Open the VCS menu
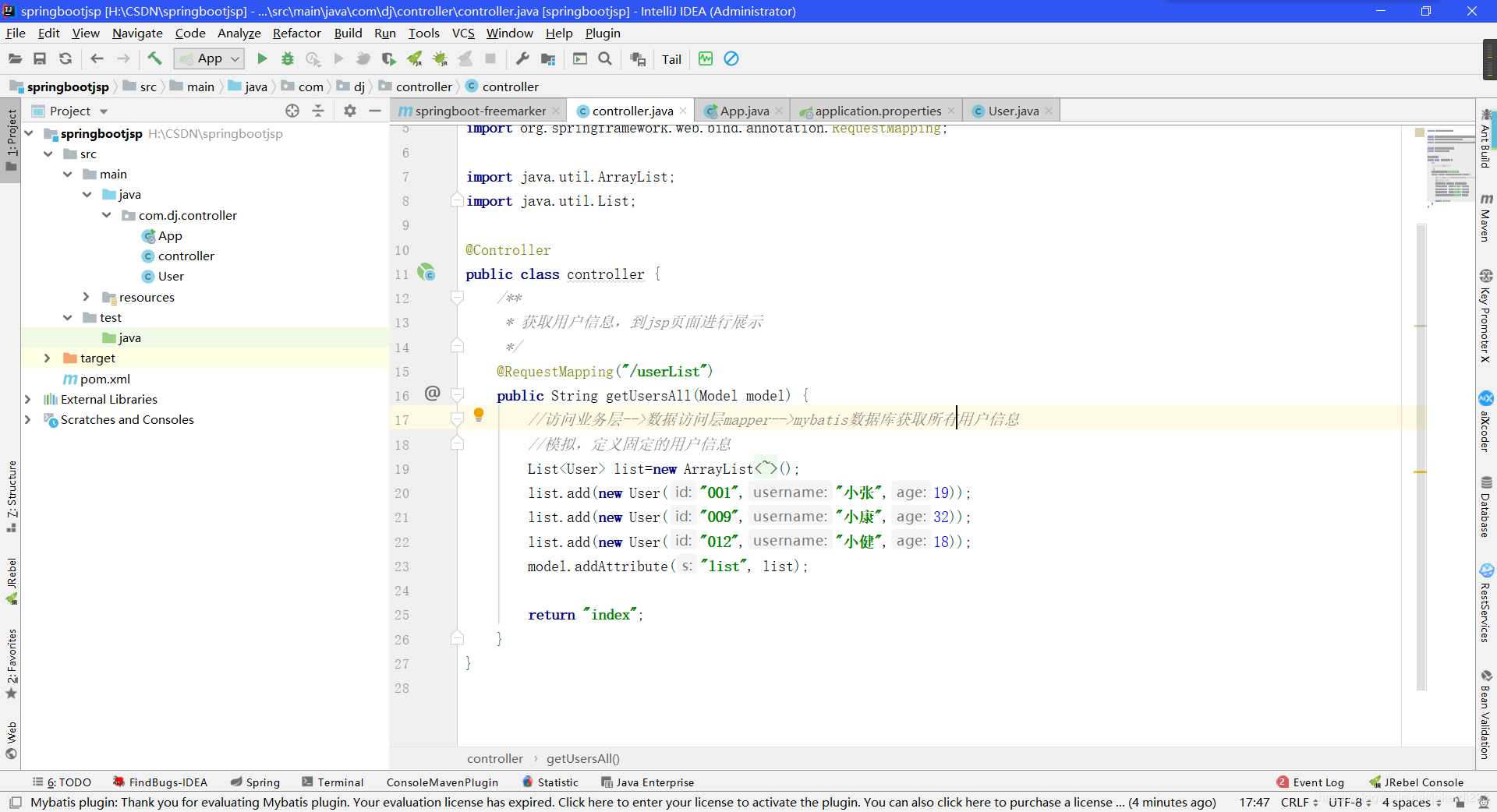This screenshot has height=812, width=1497. pyautogui.click(x=463, y=33)
